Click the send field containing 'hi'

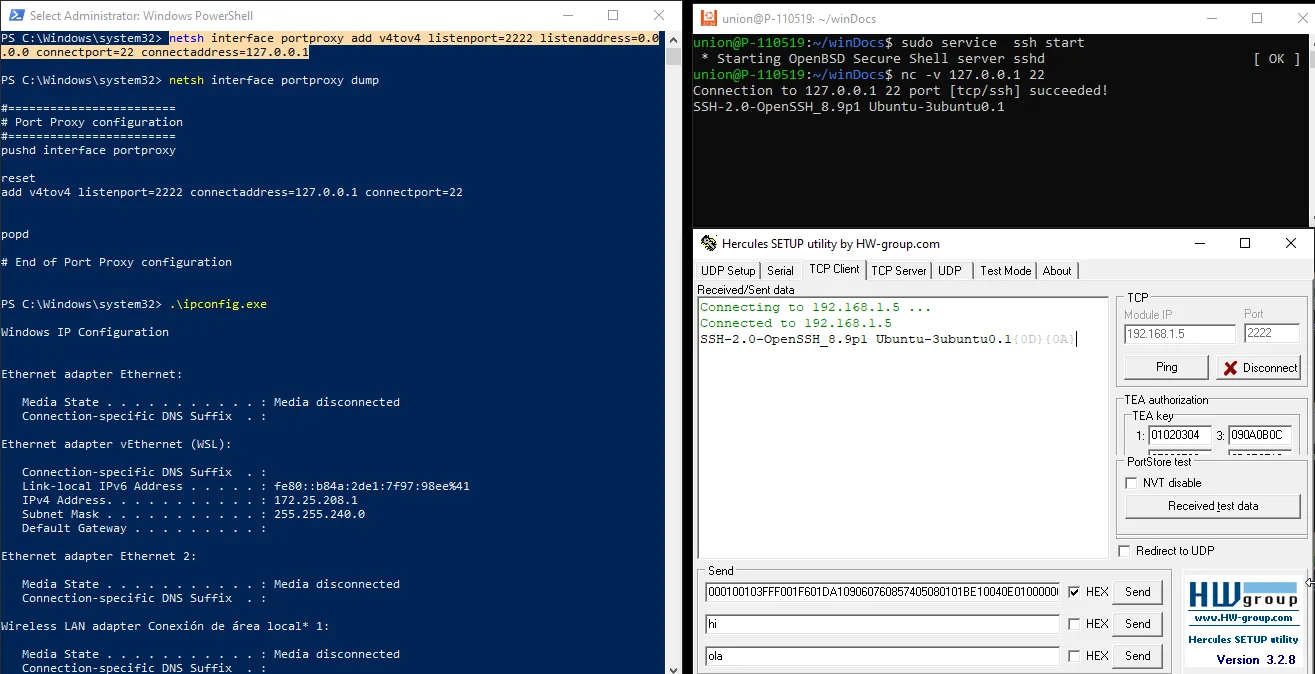pos(882,624)
